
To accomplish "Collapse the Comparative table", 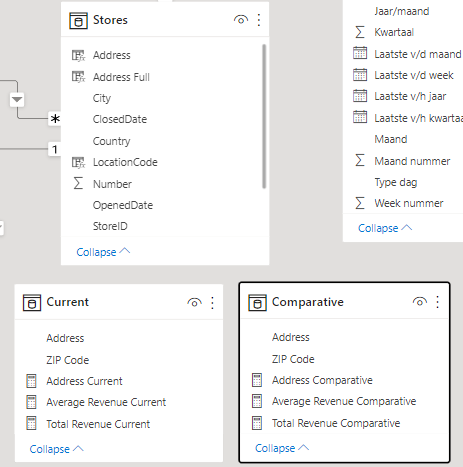I will pos(282,448).
